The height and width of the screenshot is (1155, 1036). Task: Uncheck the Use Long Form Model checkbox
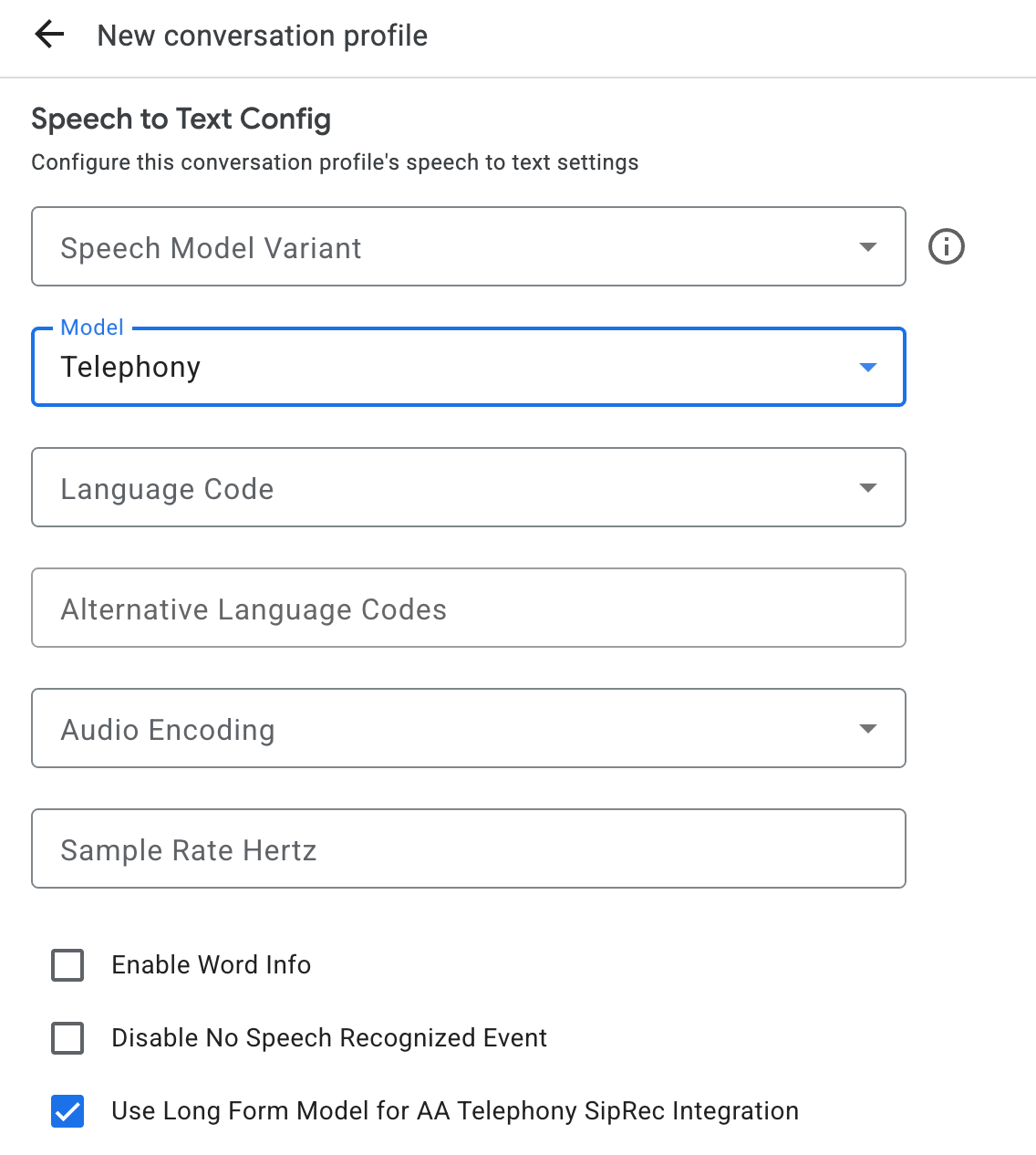(67, 1111)
